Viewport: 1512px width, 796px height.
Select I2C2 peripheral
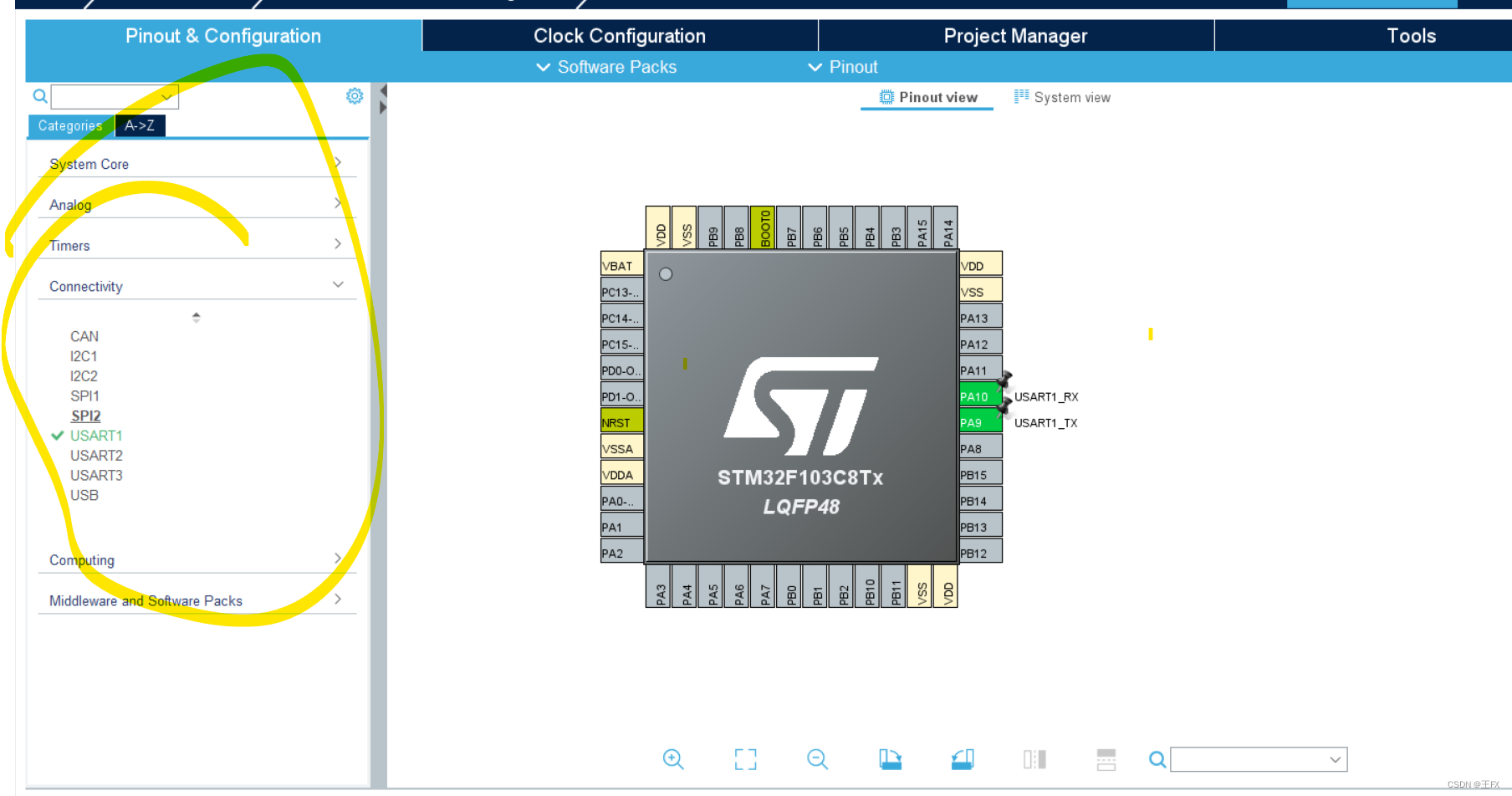point(84,376)
